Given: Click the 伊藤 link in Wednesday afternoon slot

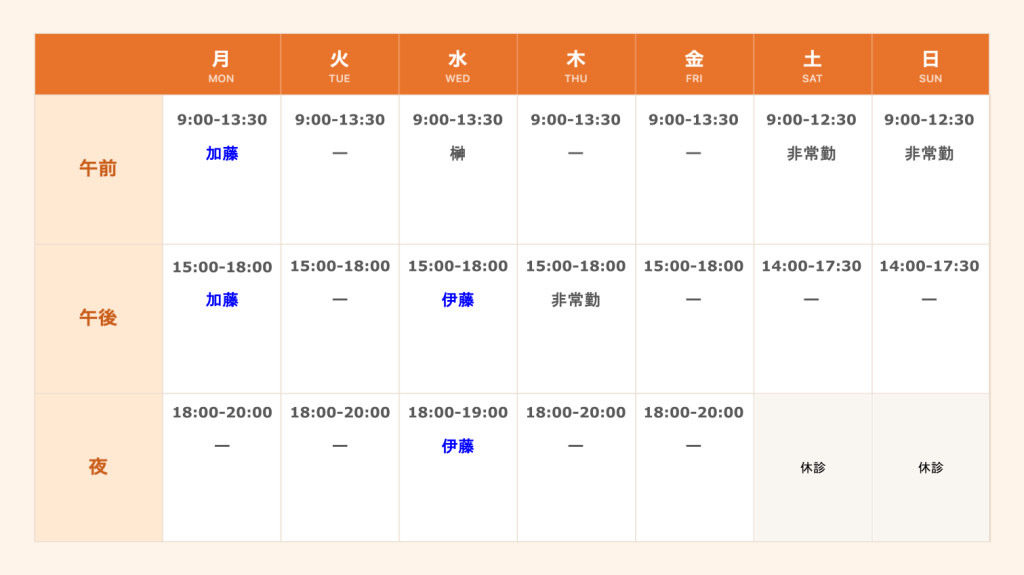Looking at the screenshot, I should (458, 300).
